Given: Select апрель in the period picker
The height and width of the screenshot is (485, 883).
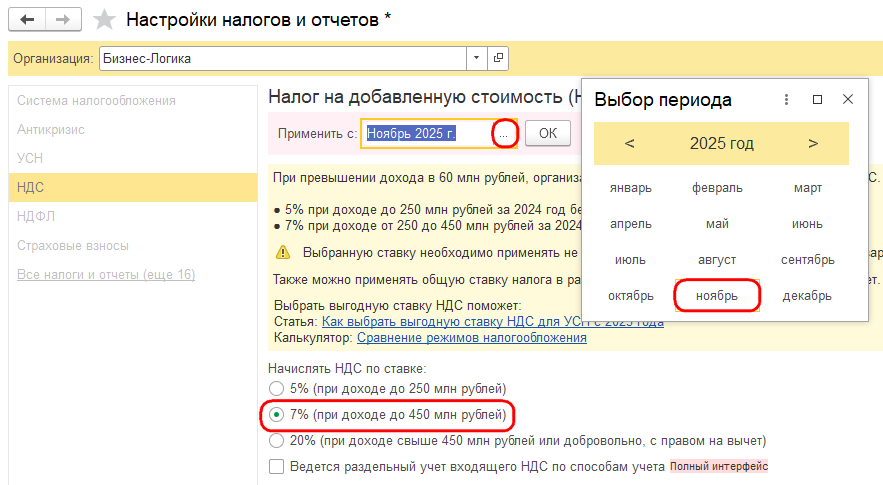Looking at the screenshot, I should point(630,224).
